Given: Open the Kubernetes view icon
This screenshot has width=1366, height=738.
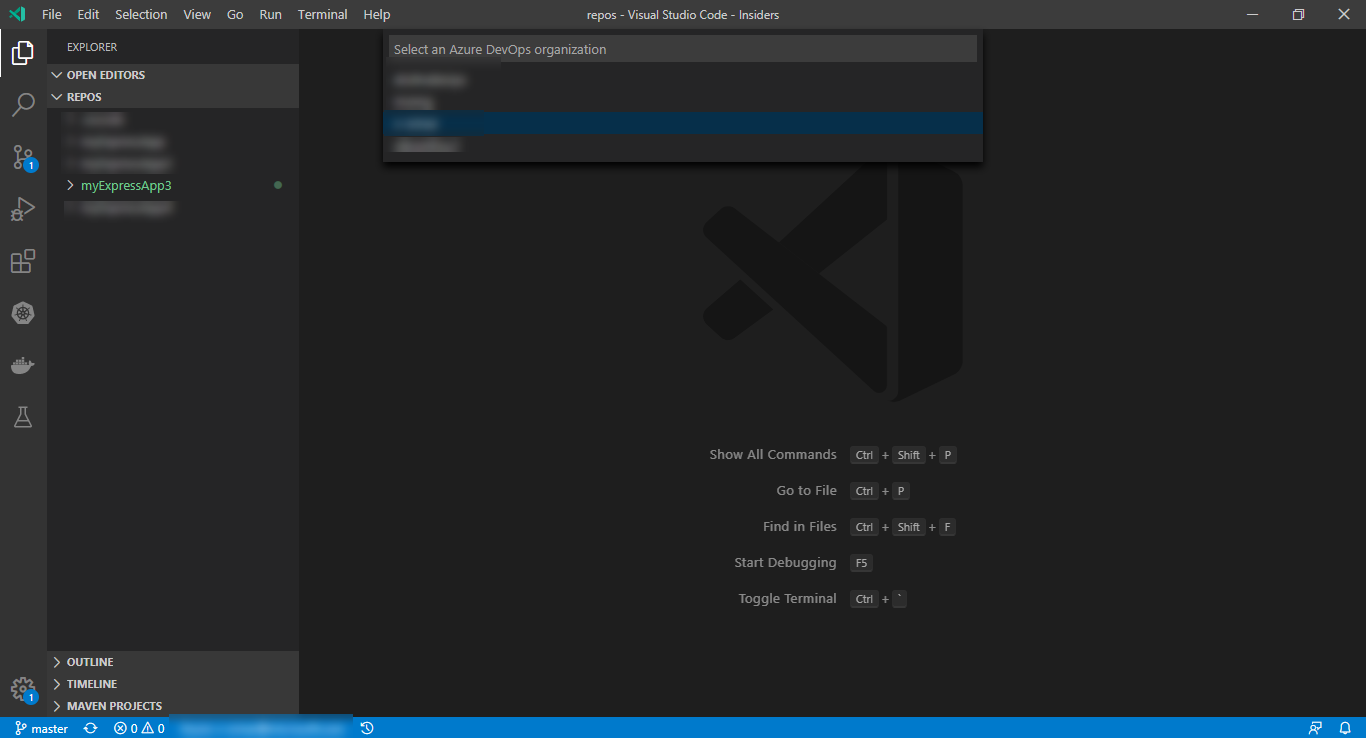Looking at the screenshot, I should (23, 313).
